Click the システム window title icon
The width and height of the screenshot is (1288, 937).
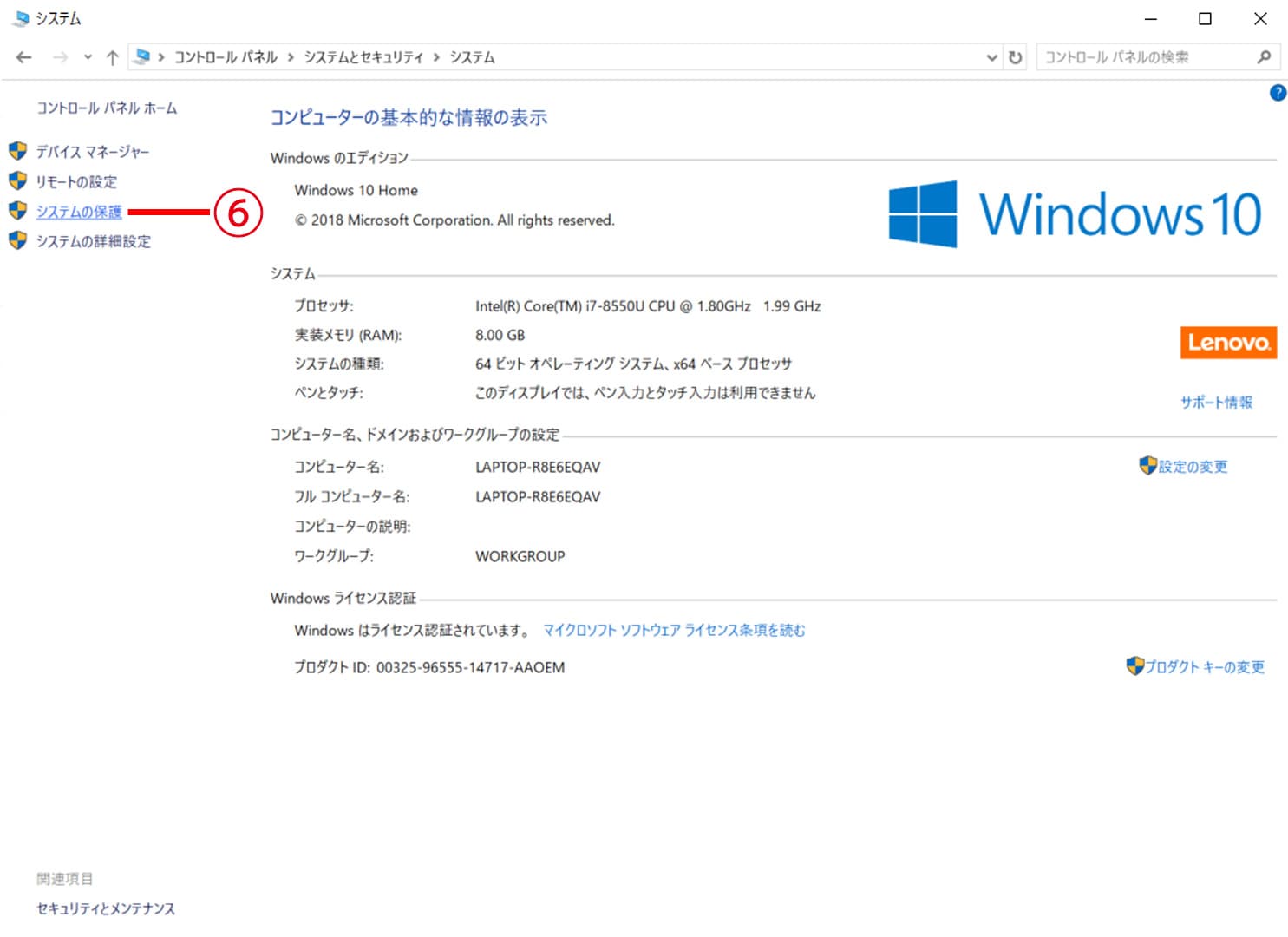click(20, 19)
